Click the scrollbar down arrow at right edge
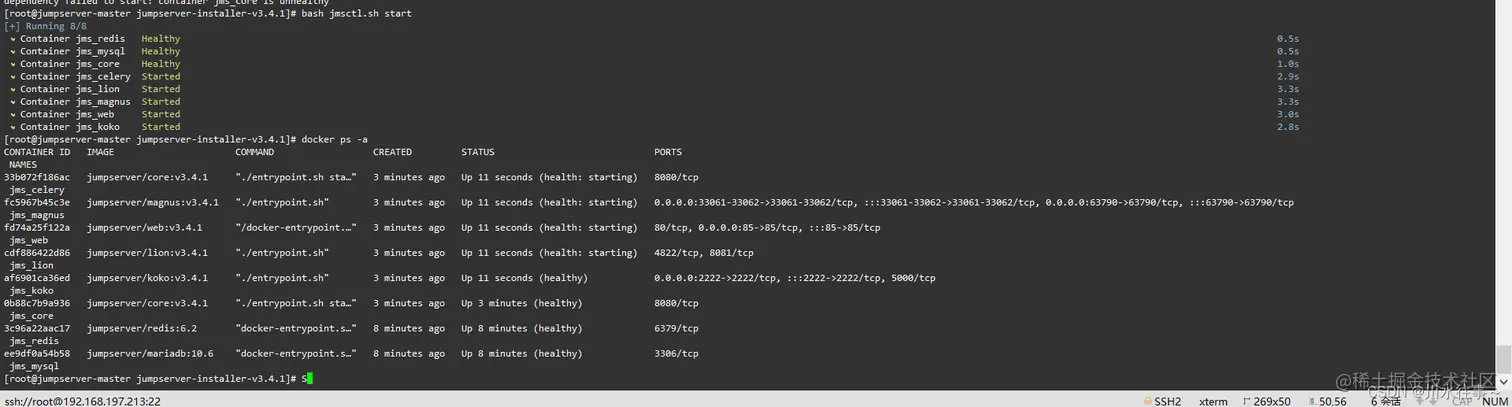 tap(1504, 384)
